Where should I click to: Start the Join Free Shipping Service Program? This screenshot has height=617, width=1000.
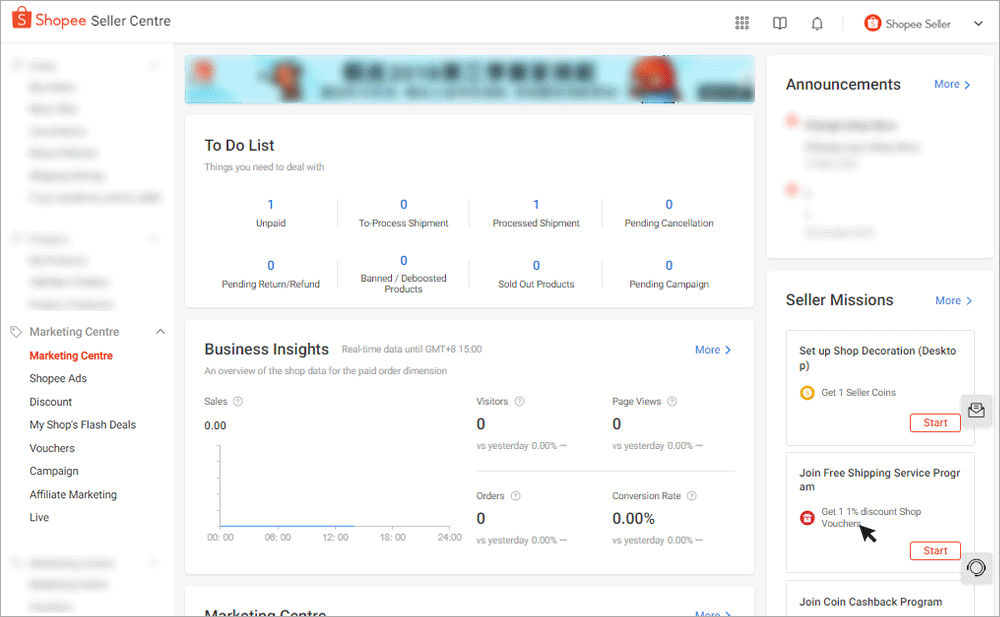click(x=935, y=550)
